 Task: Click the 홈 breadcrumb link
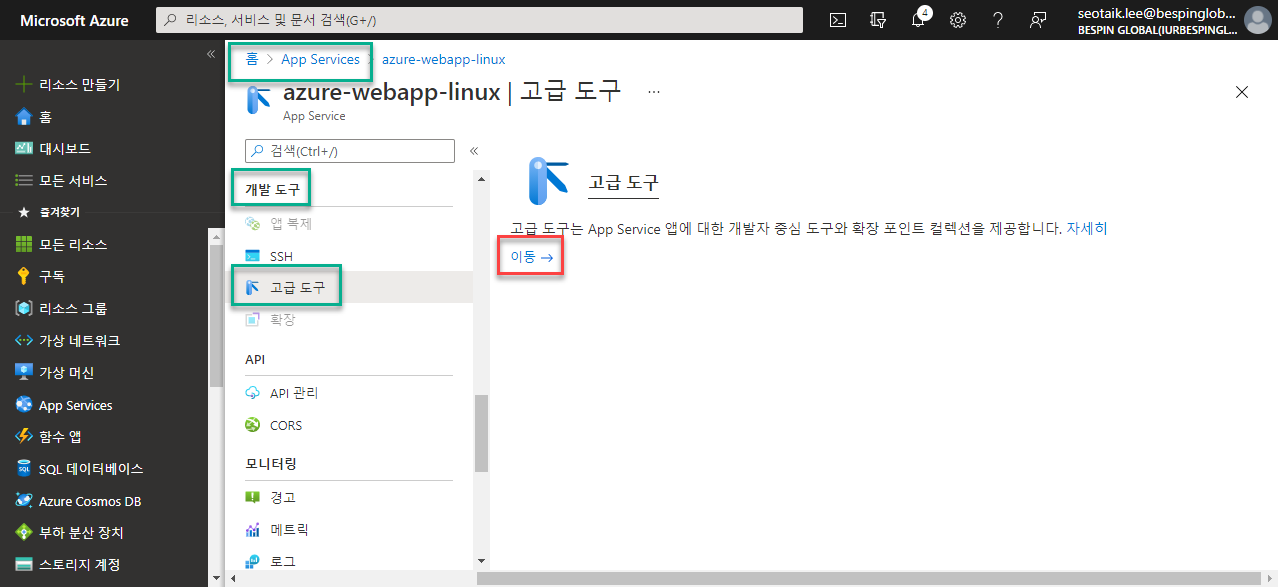253,59
